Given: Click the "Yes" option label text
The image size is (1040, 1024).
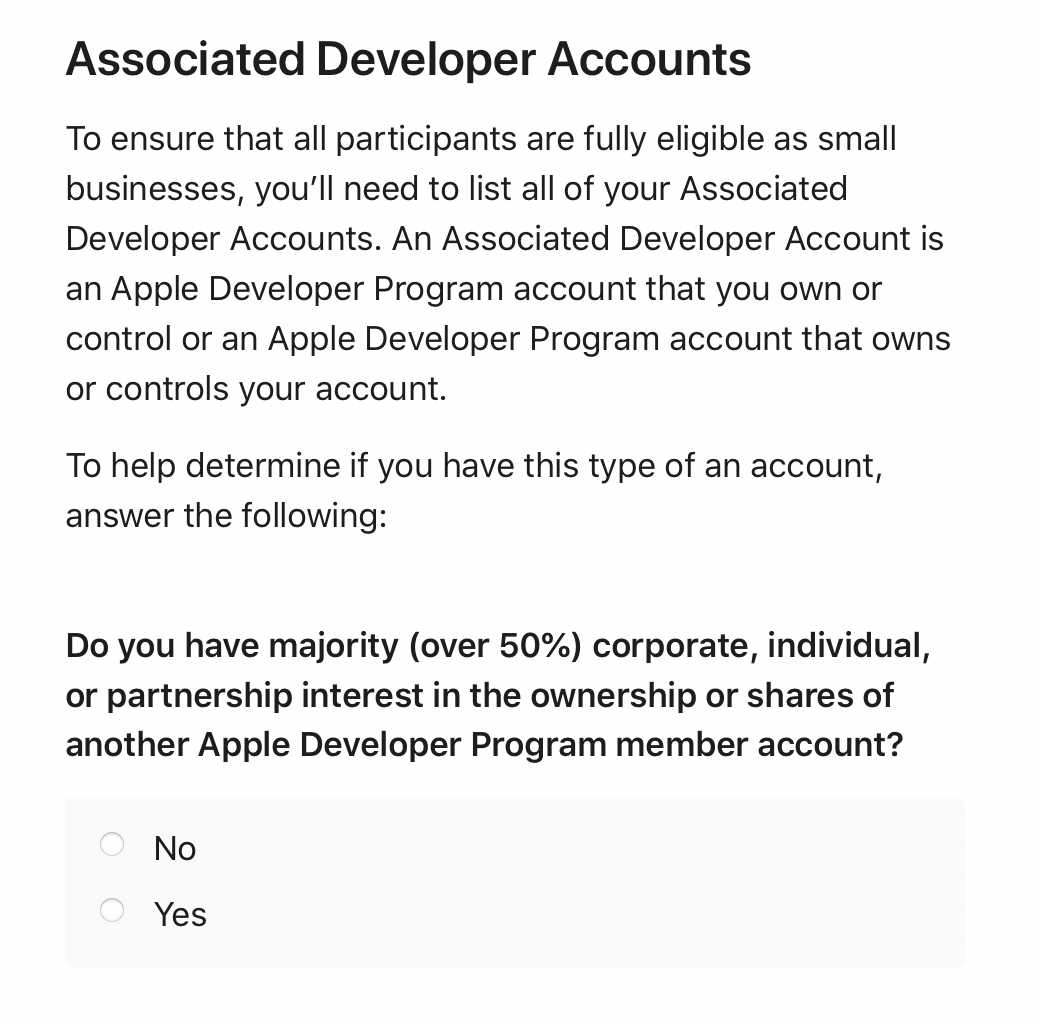Looking at the screenshot, I should coord(180,914).
